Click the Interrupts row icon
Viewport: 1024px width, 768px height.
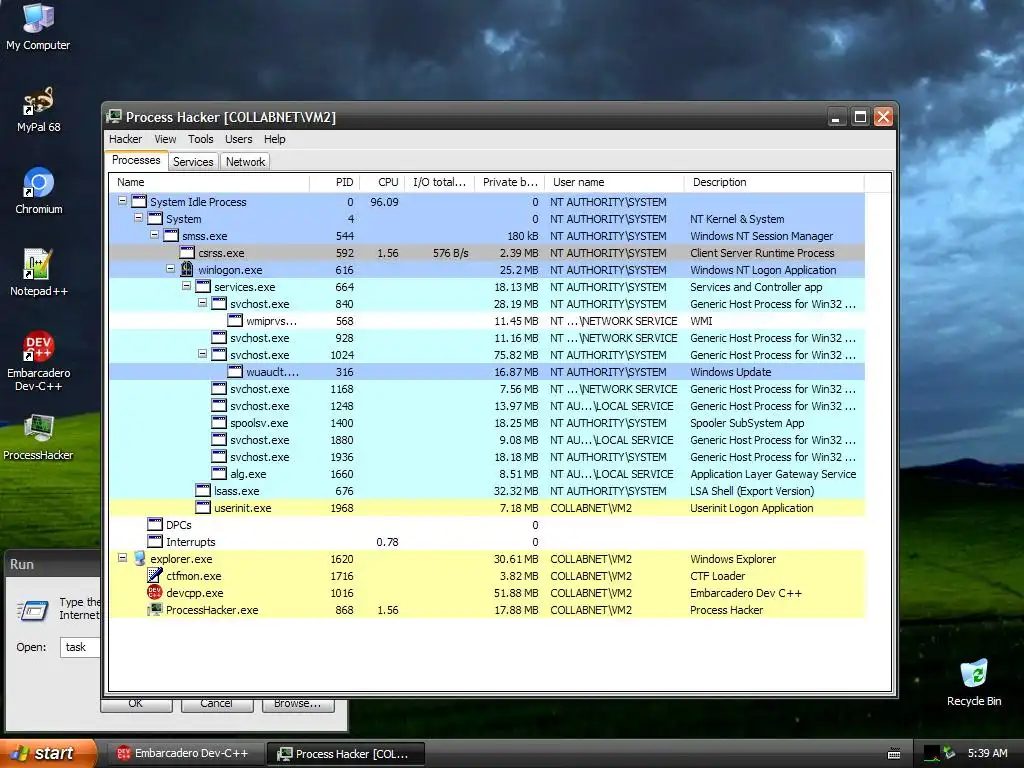pos(155,541)
